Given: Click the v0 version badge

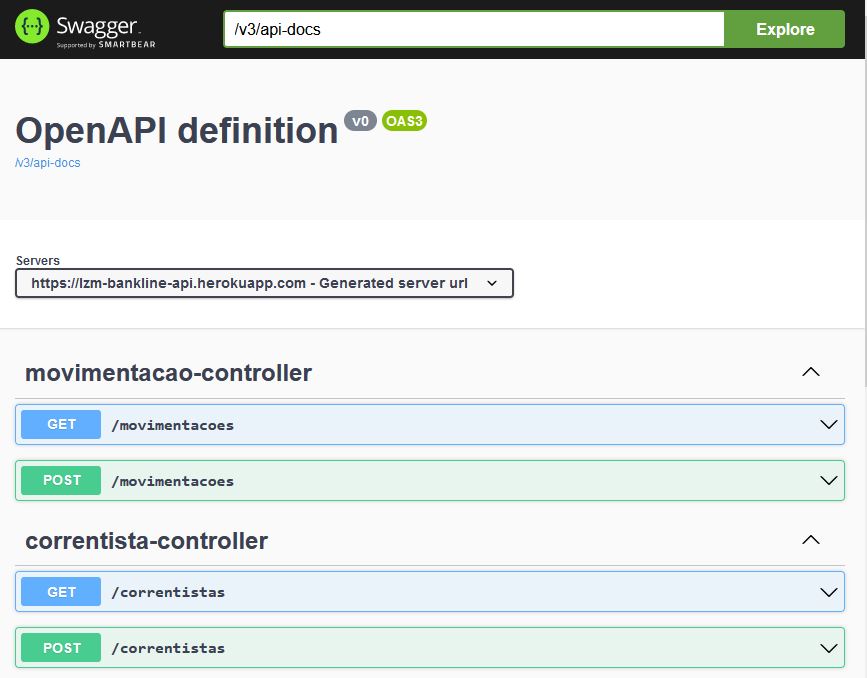Looking at the screenshot, I should tap(360, 120).
